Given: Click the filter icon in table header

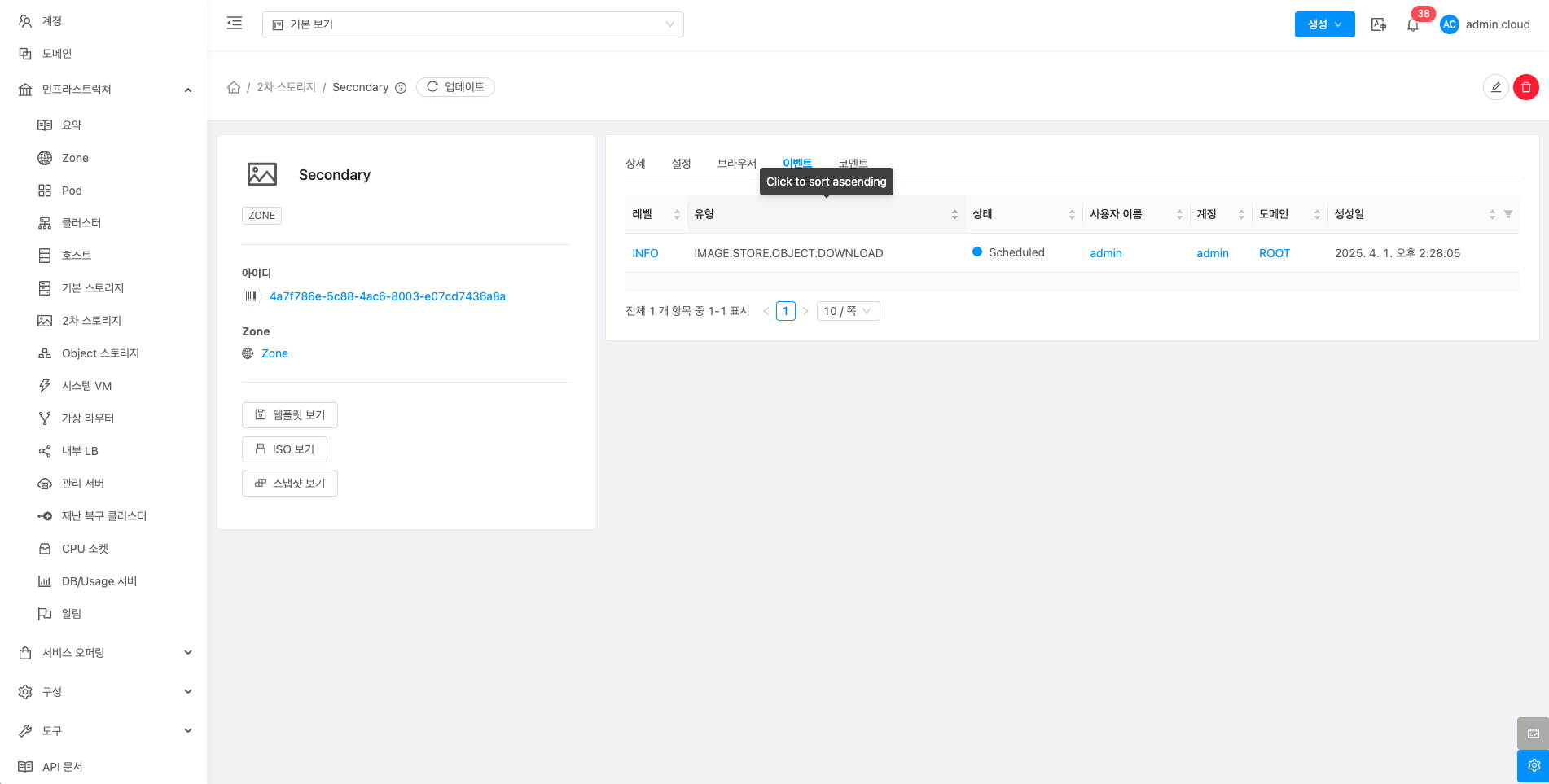Looking at the screenshot, I should click(x=1508, y=214).
